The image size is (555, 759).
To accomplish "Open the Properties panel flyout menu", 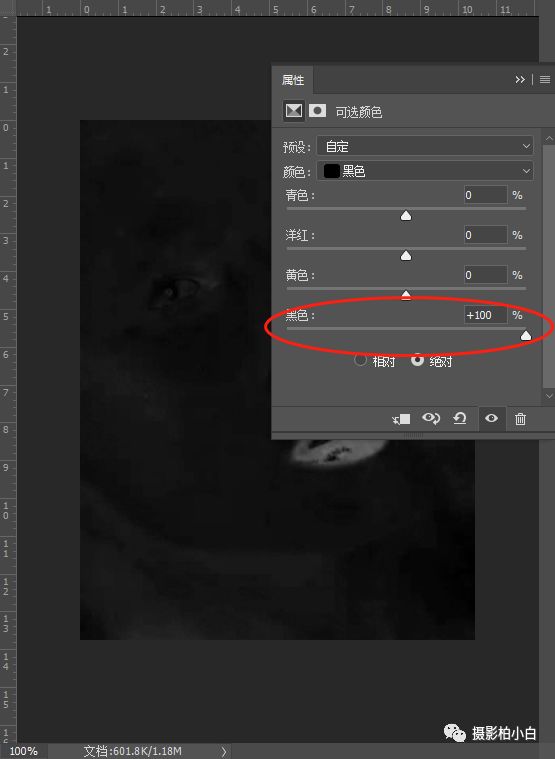I will (x=545, y=79).
